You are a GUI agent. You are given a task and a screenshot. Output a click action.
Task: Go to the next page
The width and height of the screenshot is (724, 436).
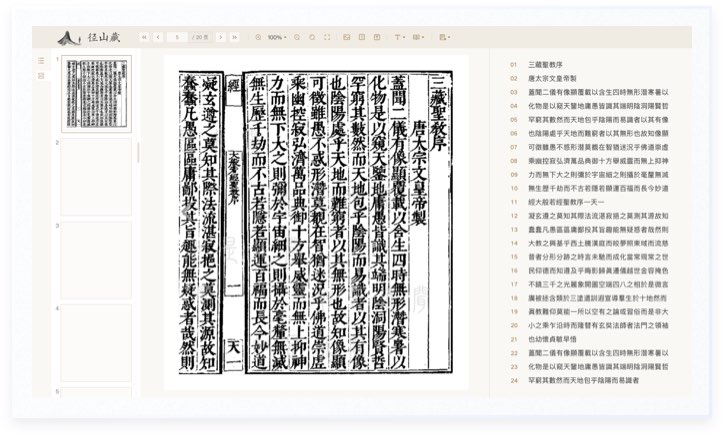point(219,37)
